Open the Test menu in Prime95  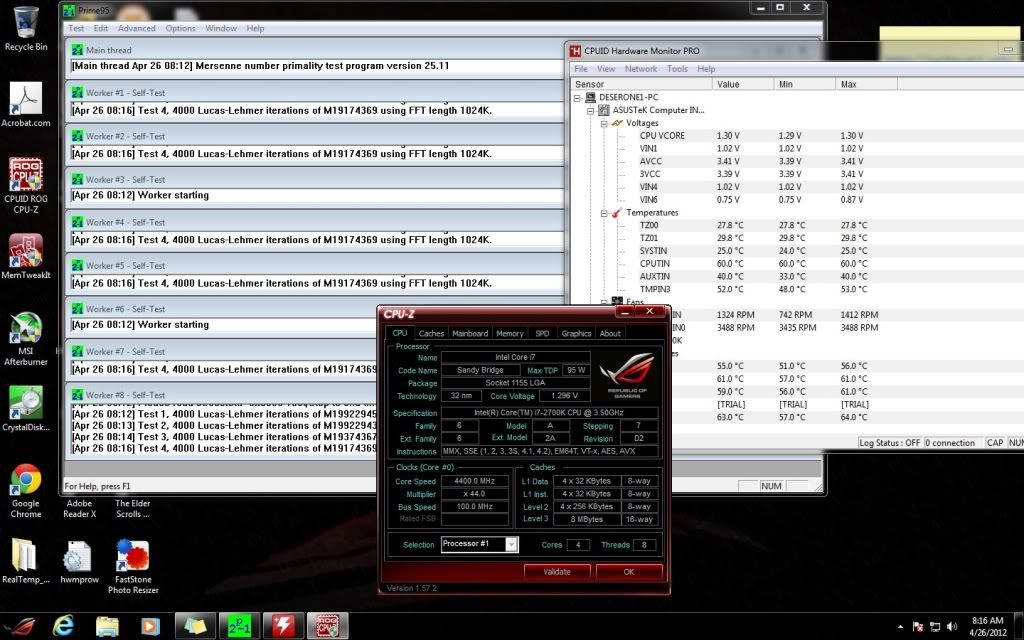pos(76,28)
